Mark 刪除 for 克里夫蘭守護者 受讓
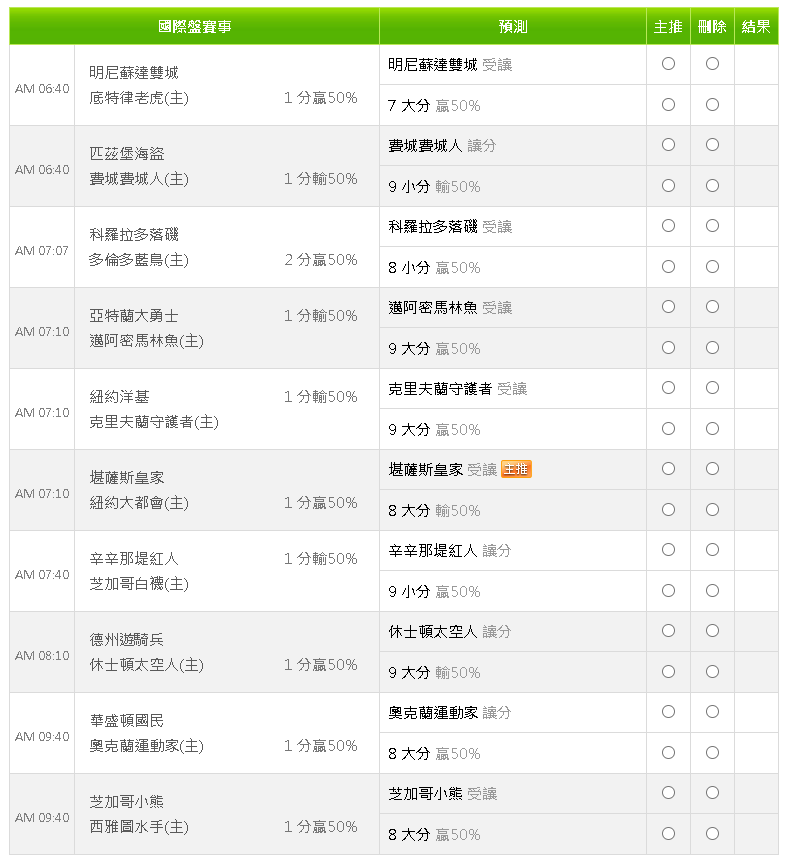This screenshot has width=788, height=866. point(712,388)
